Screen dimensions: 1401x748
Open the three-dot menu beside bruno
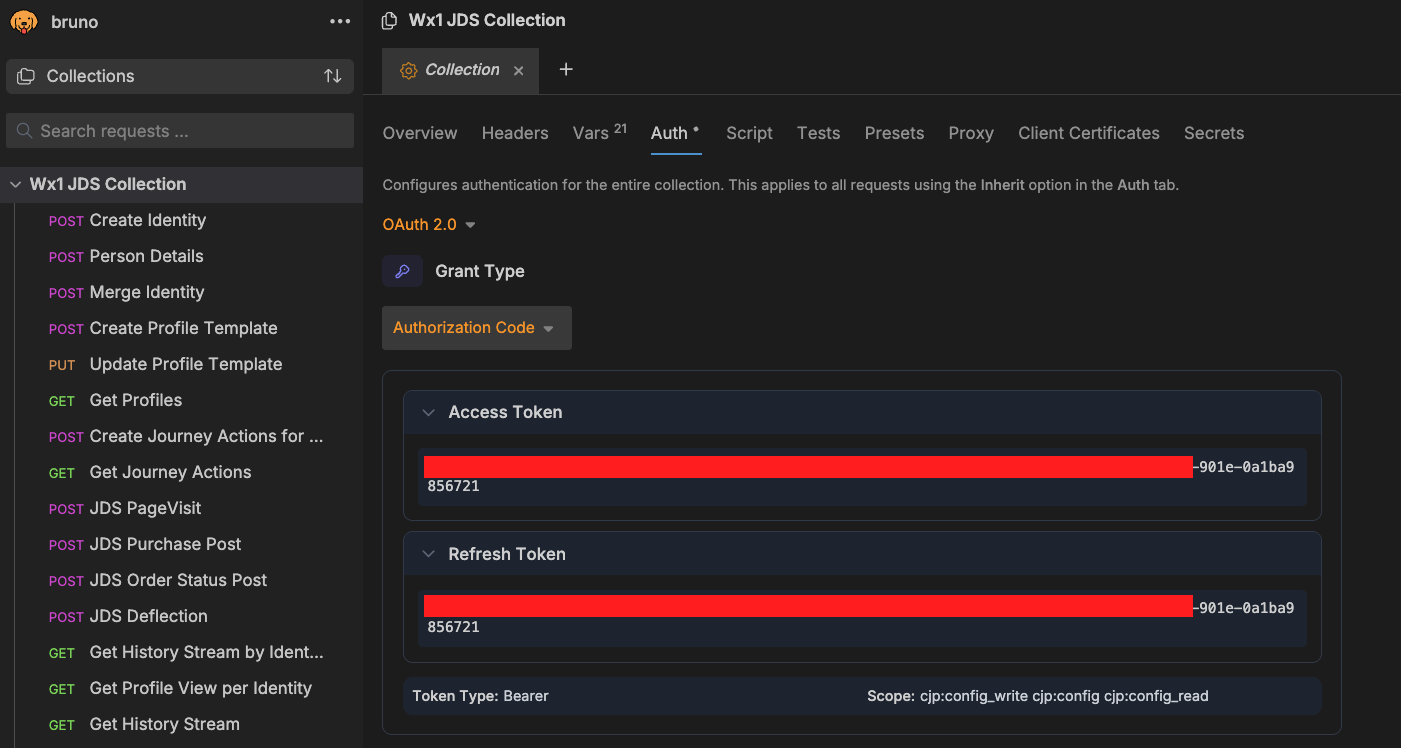[340, 22]
